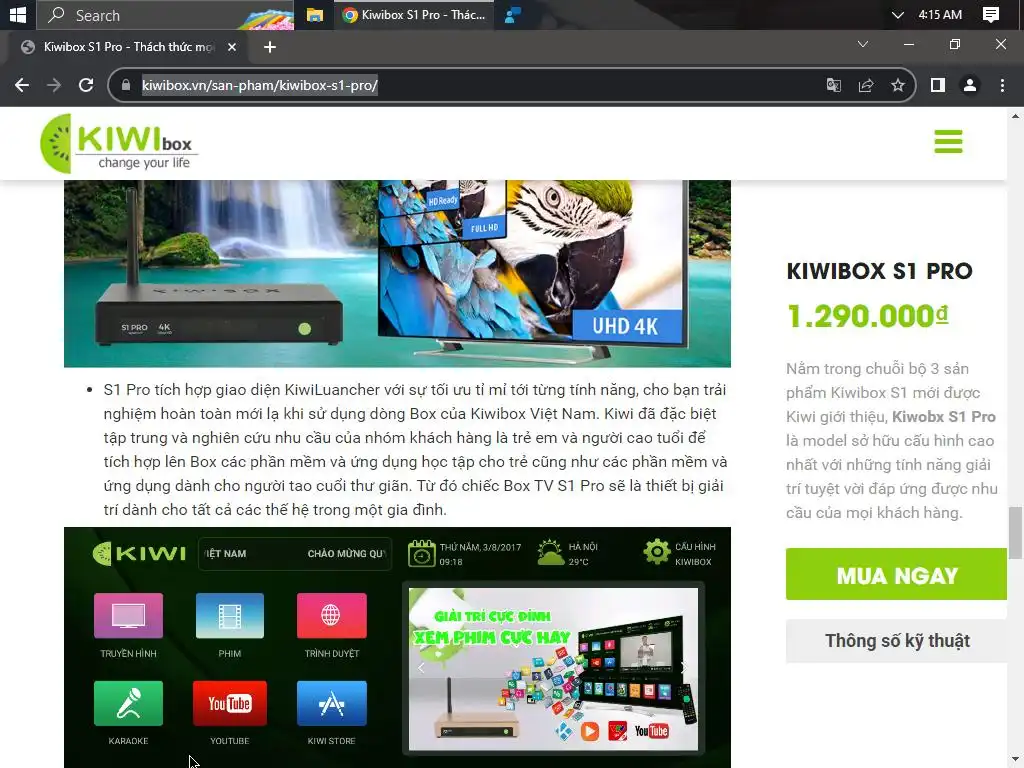Screen dimensions: 1024x768
Task: Share this page using the share icon
Action: pyautogui.click(x=866, y=85)
